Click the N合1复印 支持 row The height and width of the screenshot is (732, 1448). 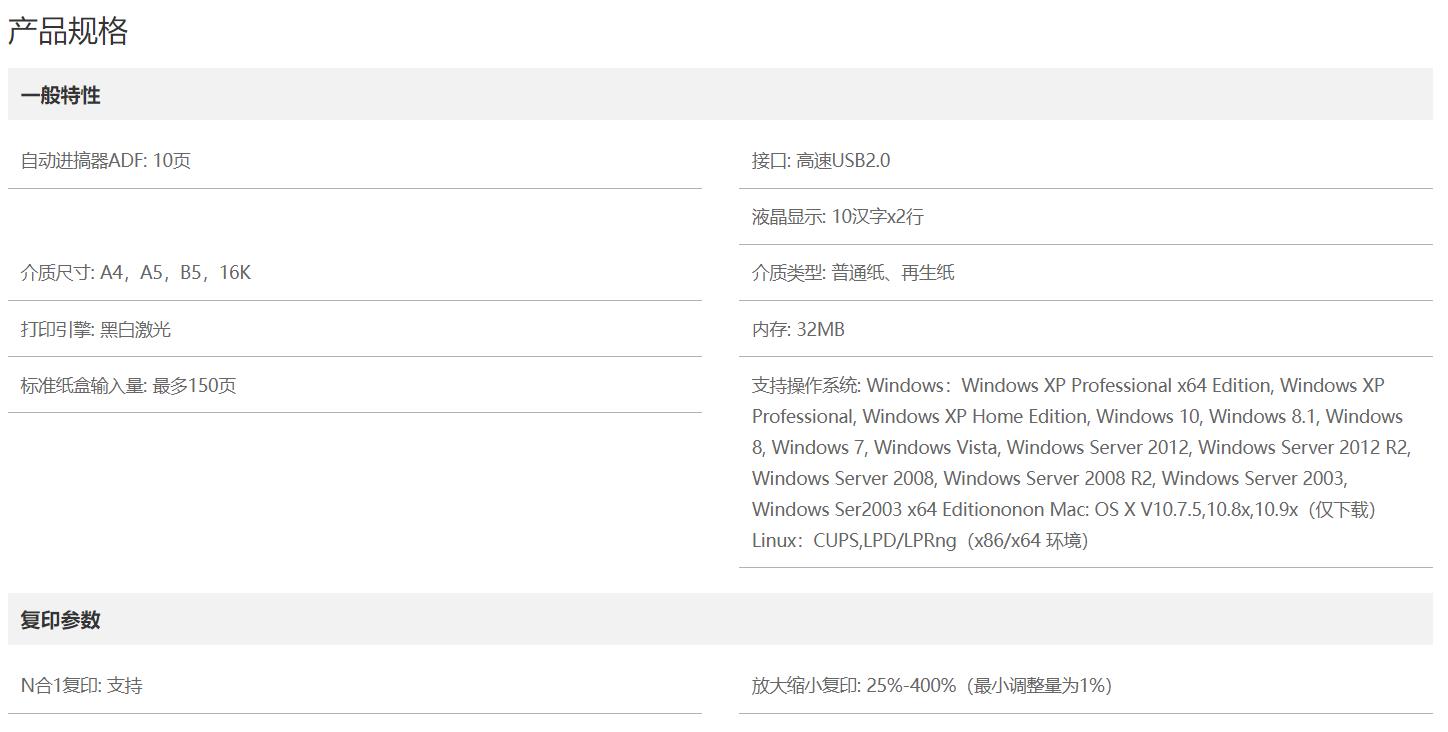(81, 686)
